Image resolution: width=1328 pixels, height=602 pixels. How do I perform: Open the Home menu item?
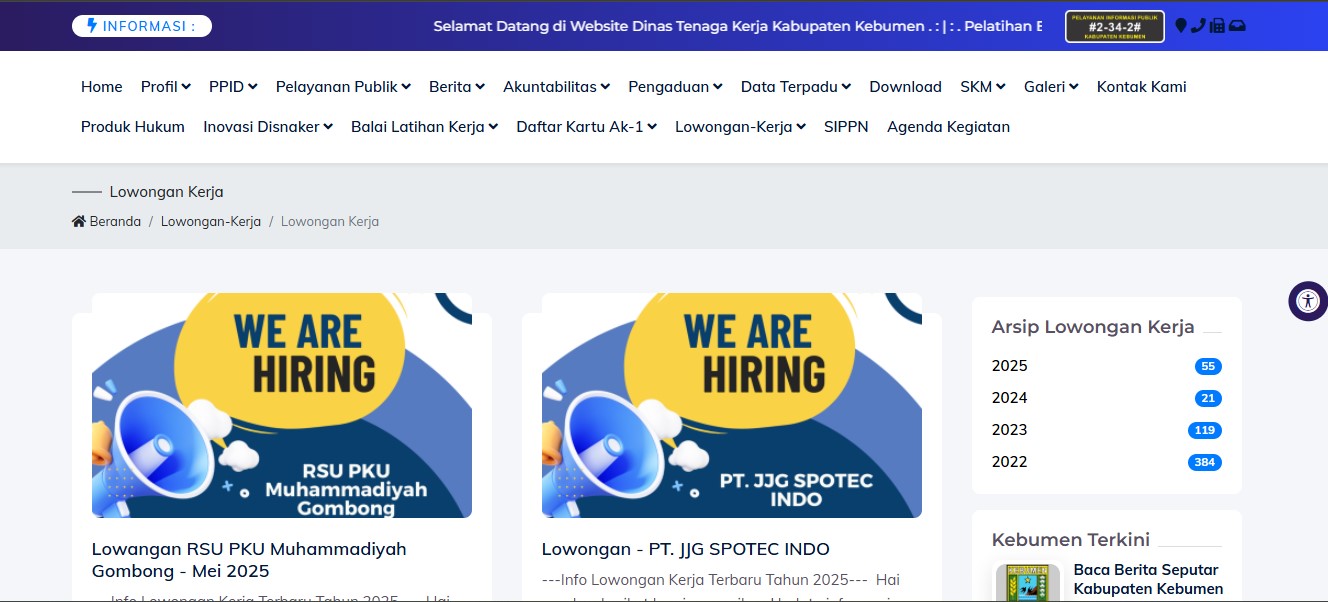(x=102, y=87)
